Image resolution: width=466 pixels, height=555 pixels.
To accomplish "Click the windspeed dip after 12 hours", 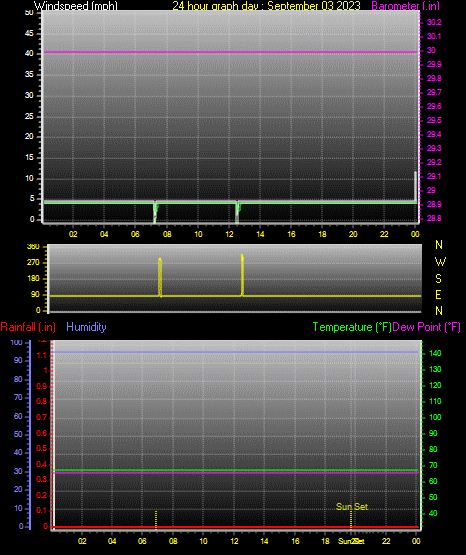I will point(237,211).
